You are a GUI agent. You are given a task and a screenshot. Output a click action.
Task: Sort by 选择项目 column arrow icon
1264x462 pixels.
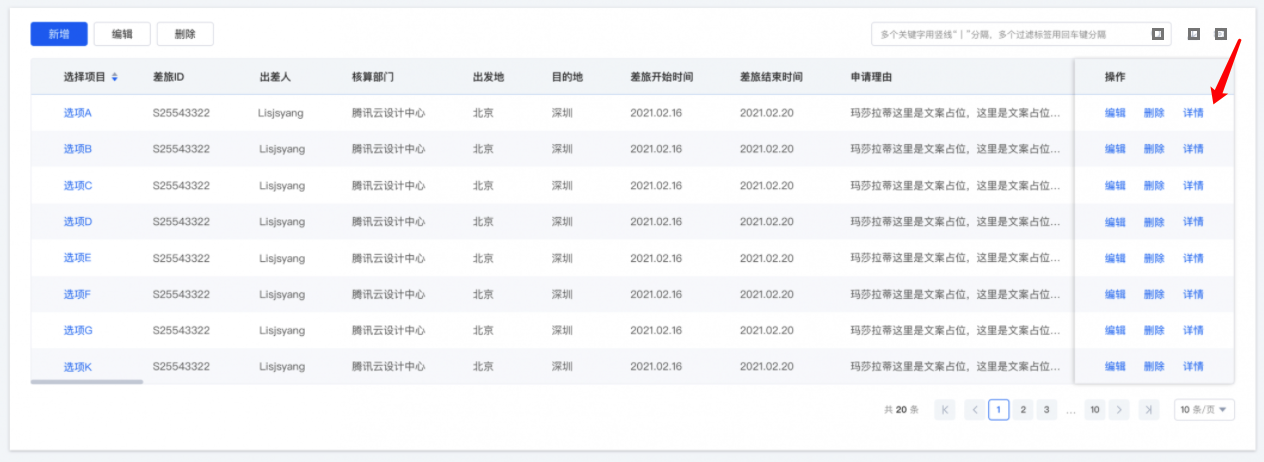tap(115, 77)
